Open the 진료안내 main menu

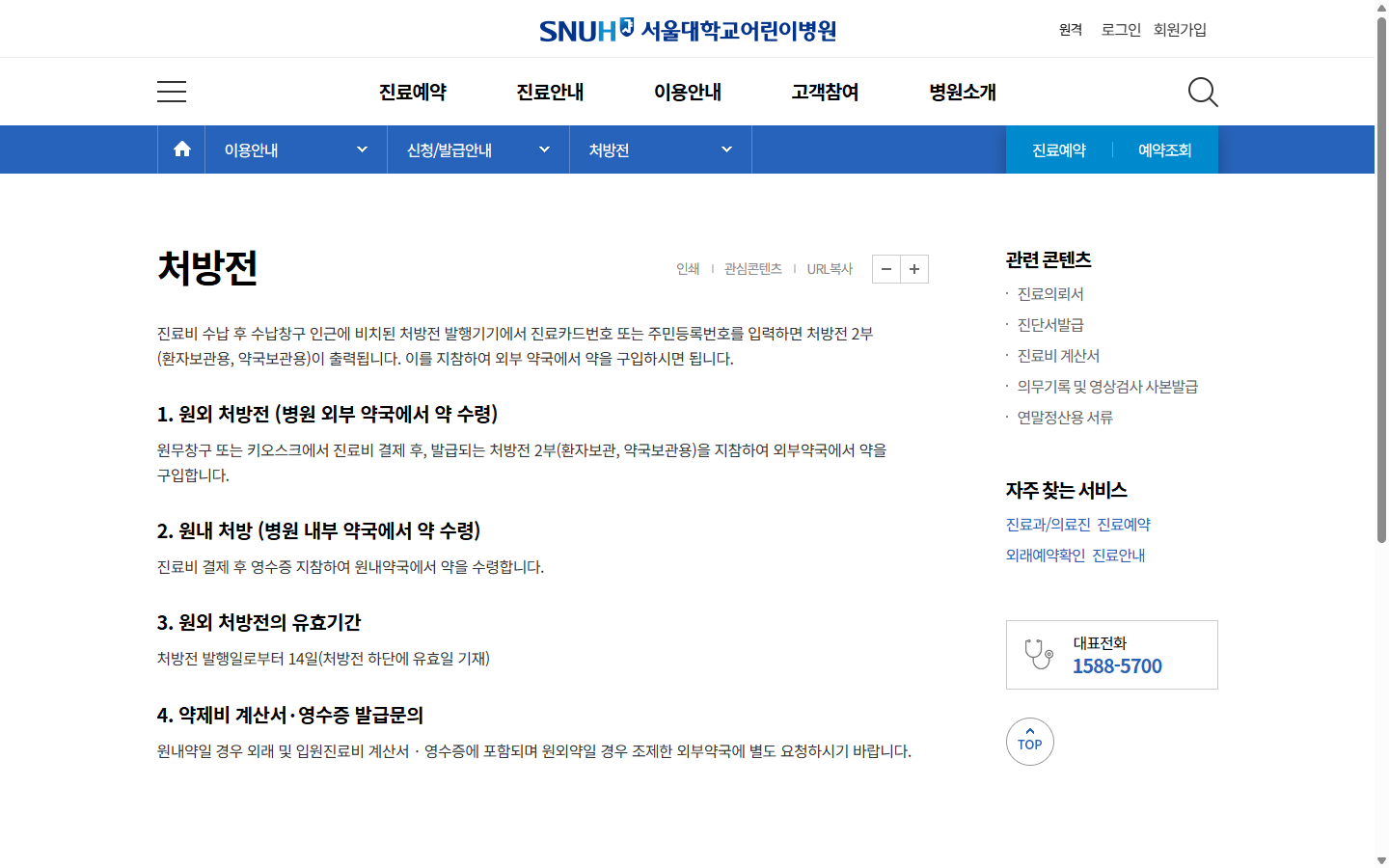(551, 92)
